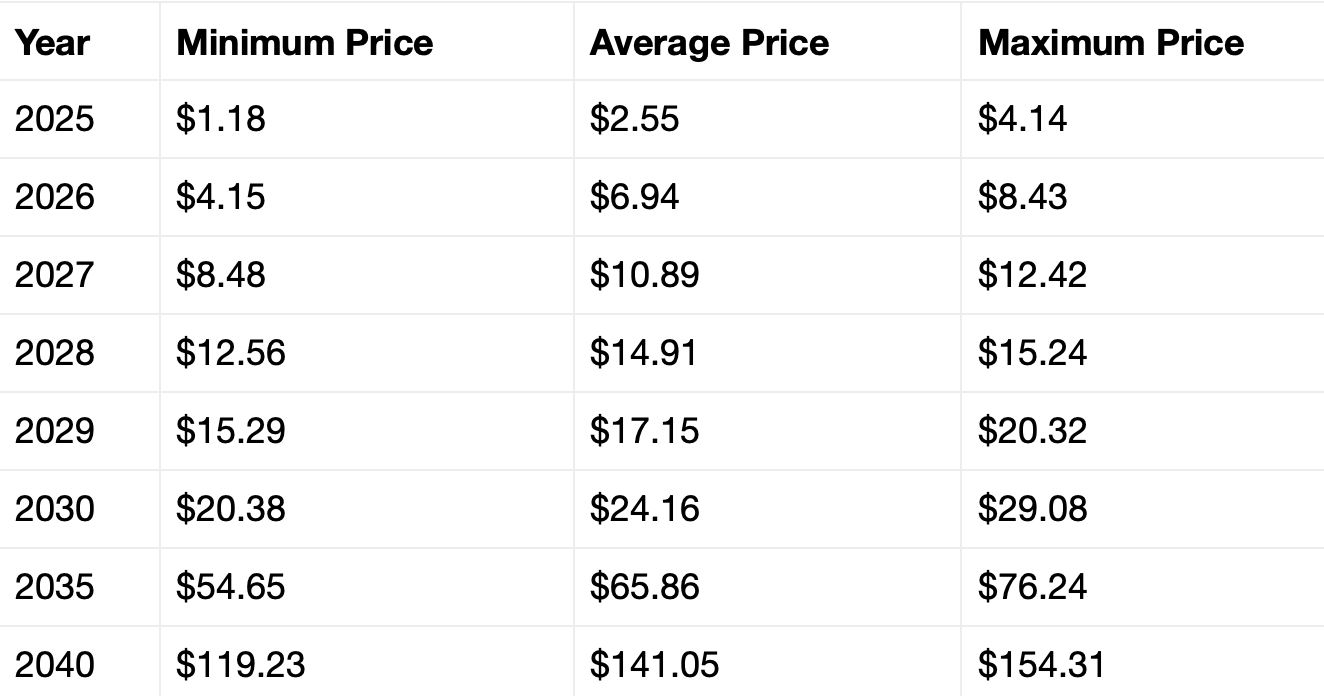1324x696 pixels.
Task: Select the $15.29 minimum price for 2029
Action: coord(231,431)
